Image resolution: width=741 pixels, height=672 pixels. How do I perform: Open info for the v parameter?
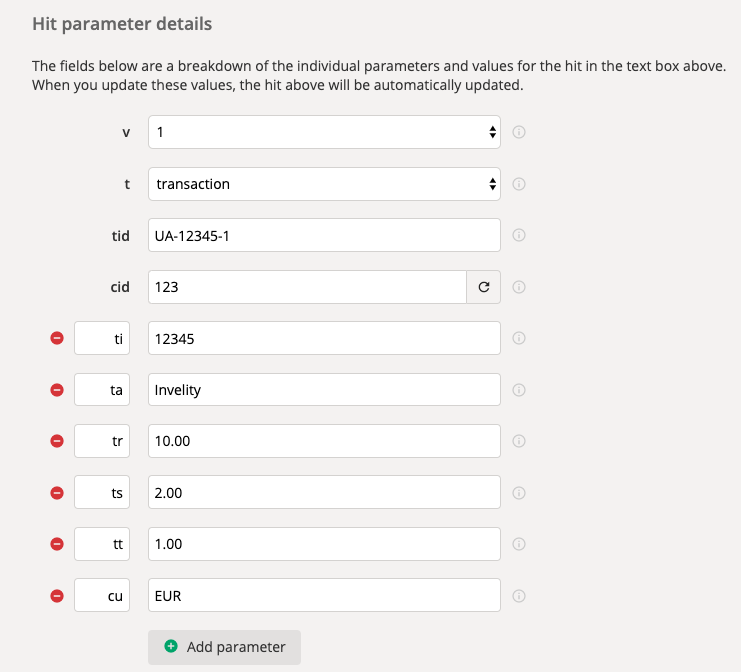[x=519, y=132]
